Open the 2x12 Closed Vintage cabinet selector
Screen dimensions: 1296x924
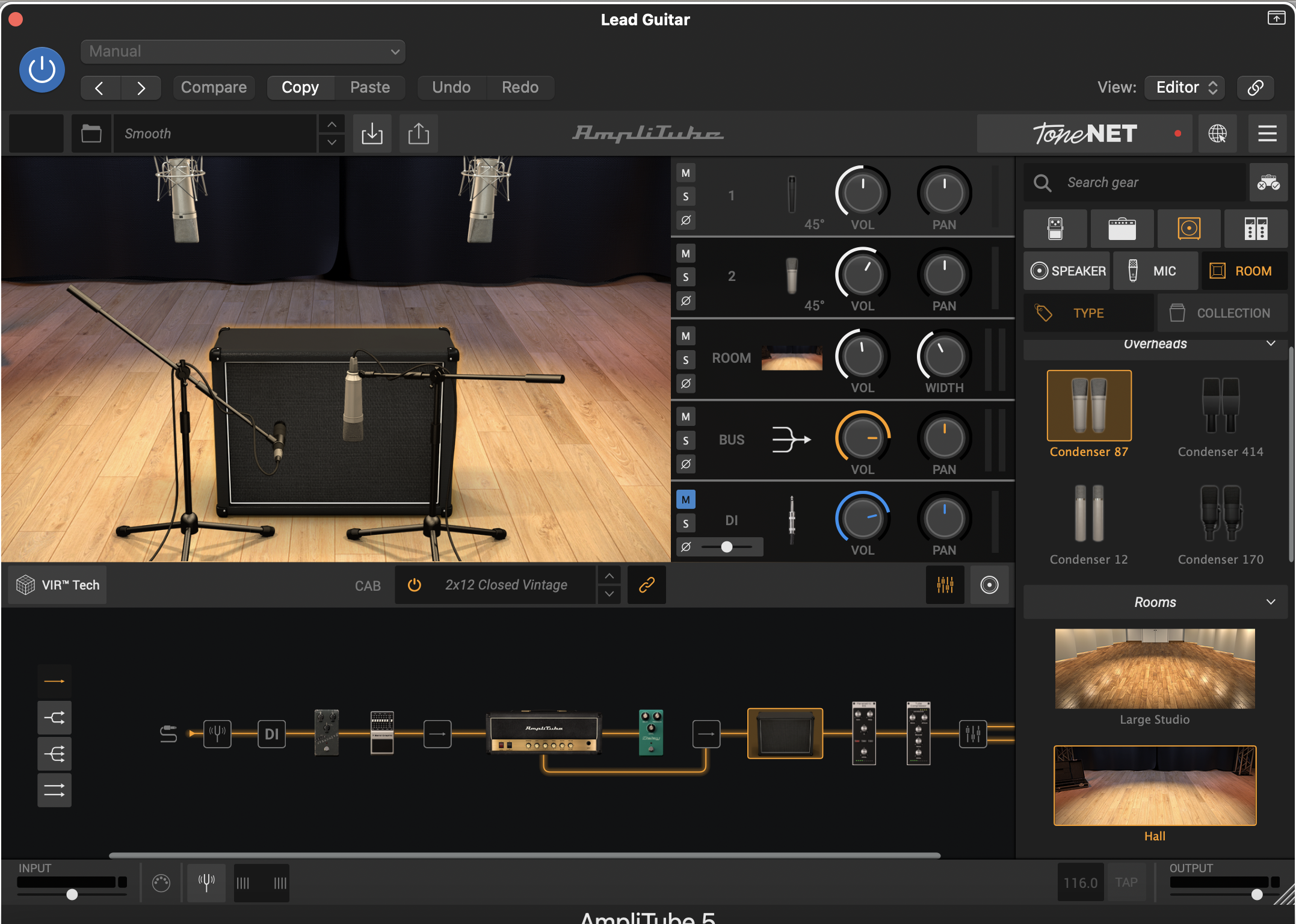click(x=506, y=585)
